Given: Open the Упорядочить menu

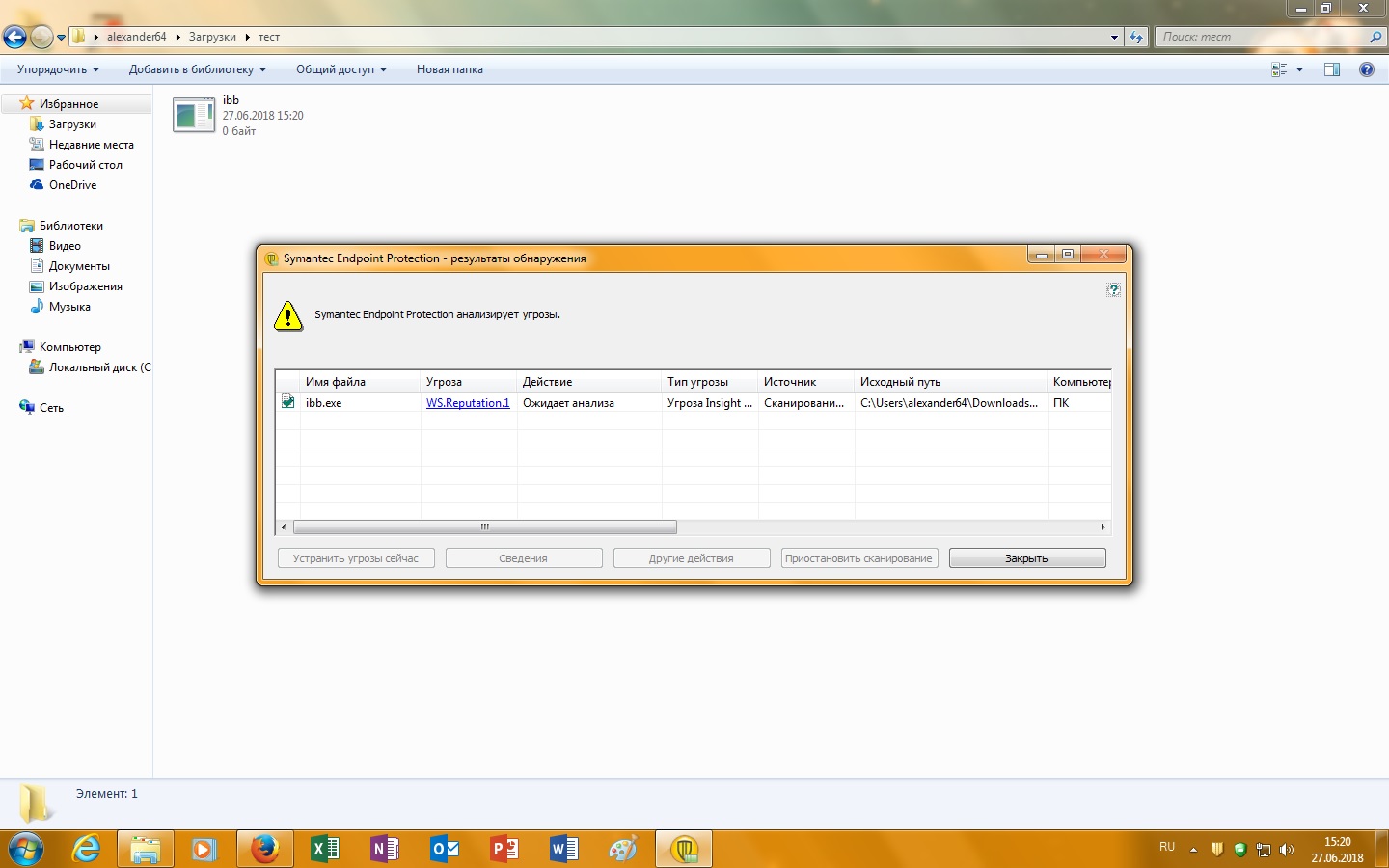Looking at the screenshot, I should pyautogui.click(x=58, y=69).
